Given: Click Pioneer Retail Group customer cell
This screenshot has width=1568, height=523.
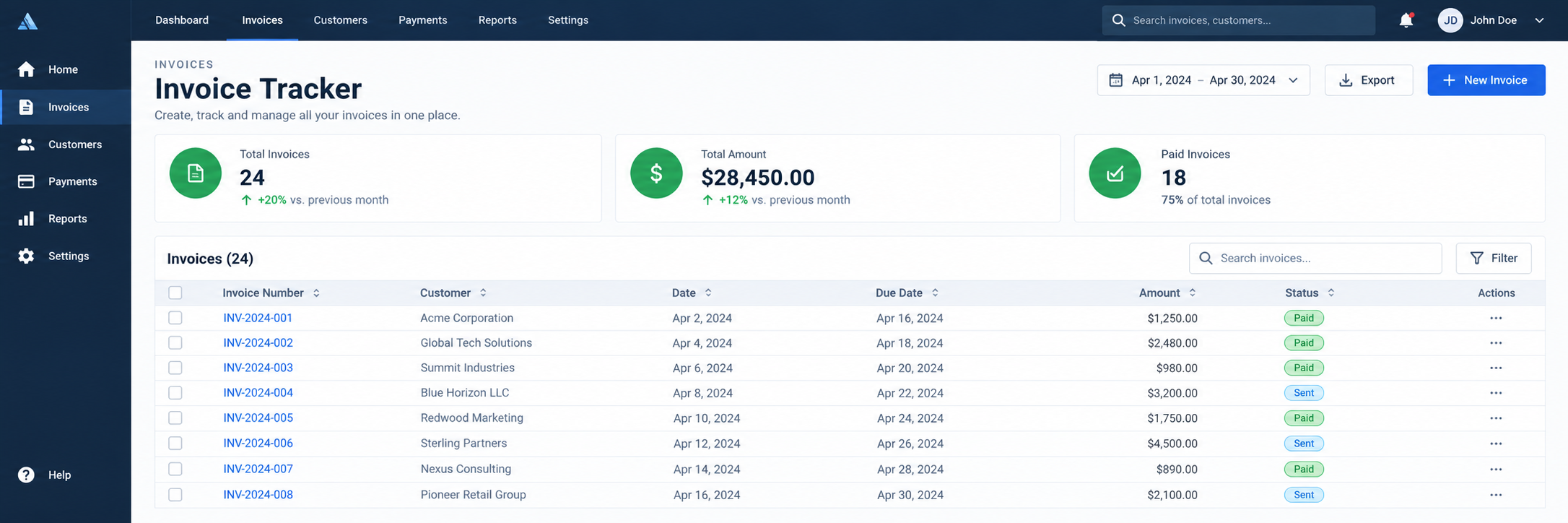Looking at the screenshot, I should click(x=474, y=495).
